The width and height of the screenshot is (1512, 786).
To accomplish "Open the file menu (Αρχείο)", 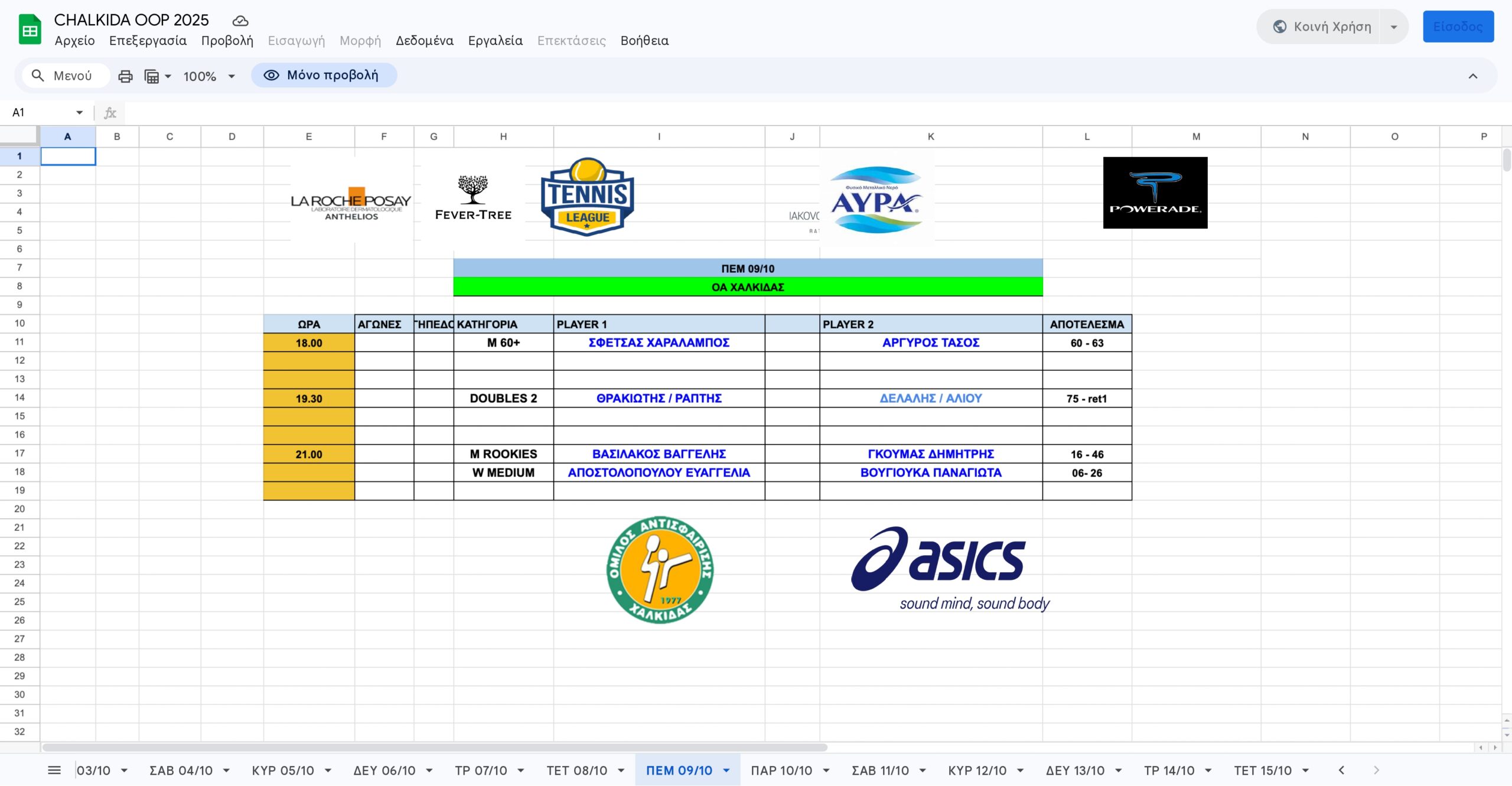I will [x=74, y=41].
